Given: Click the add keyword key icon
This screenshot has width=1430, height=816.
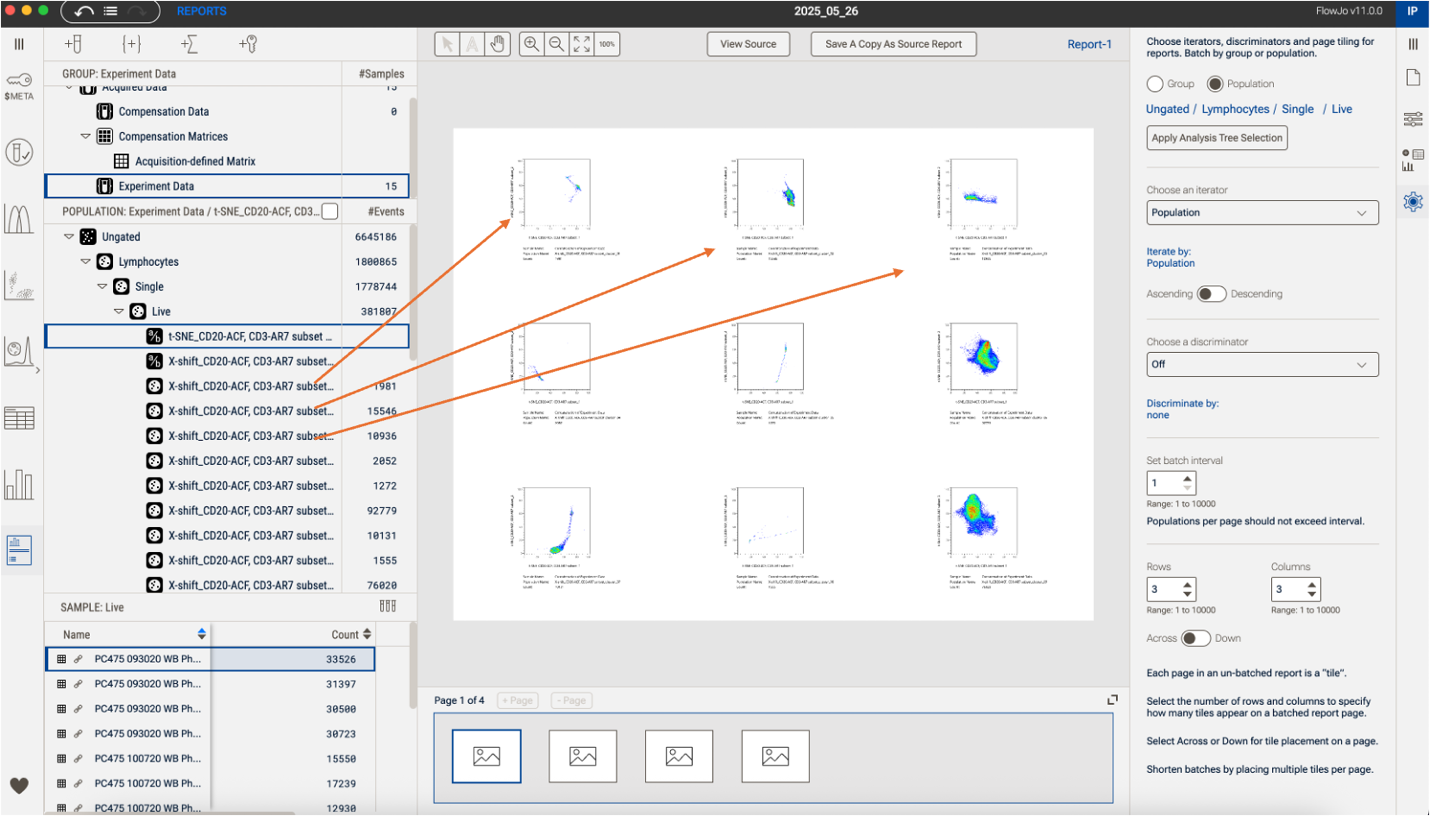Looking at the screenshot, I should (x=248, y=44).
